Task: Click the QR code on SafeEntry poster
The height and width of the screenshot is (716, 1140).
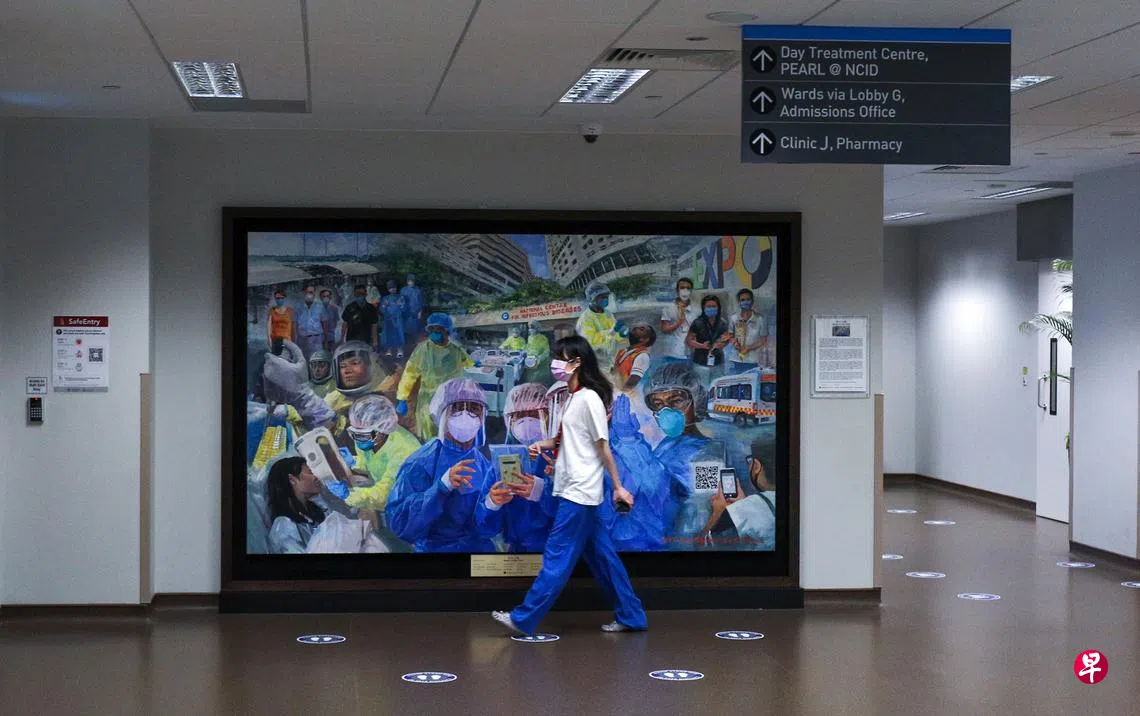Action: point(95,354)
